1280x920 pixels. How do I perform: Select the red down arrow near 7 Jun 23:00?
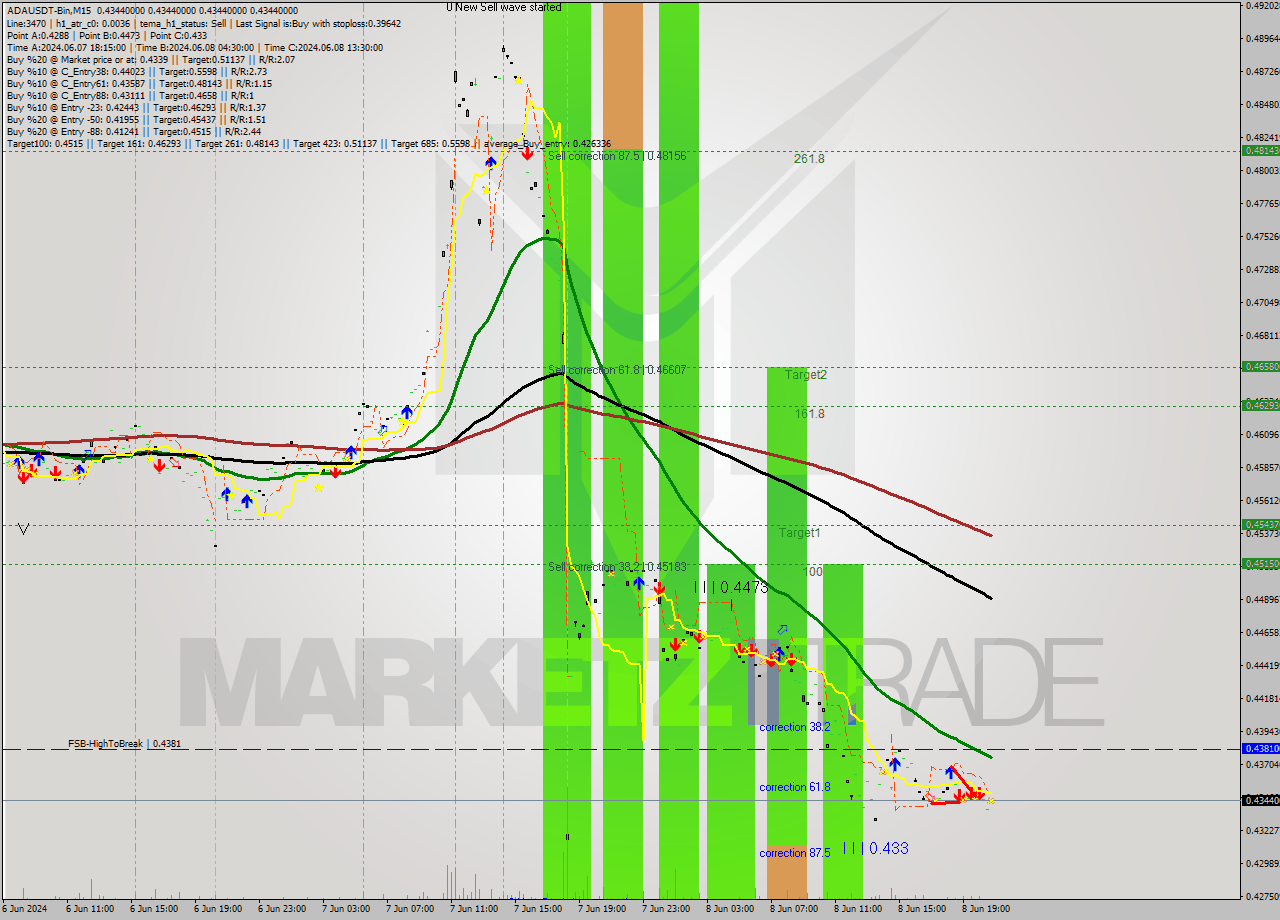tap(676, 644)
